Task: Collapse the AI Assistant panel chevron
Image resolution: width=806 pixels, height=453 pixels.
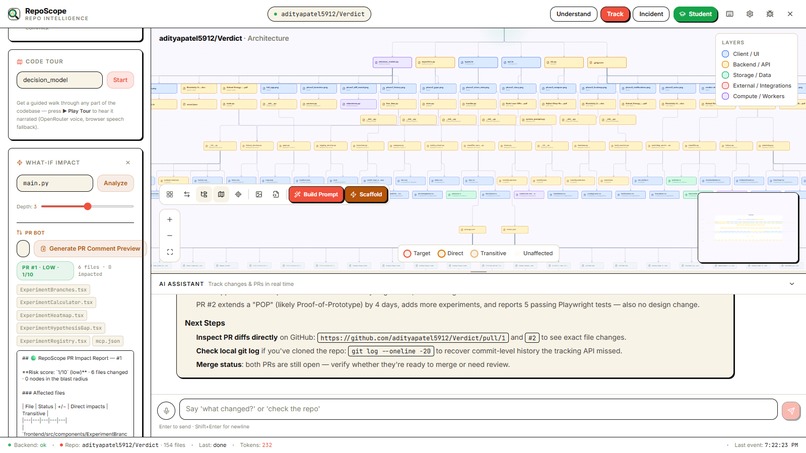Action: point(792,284)
